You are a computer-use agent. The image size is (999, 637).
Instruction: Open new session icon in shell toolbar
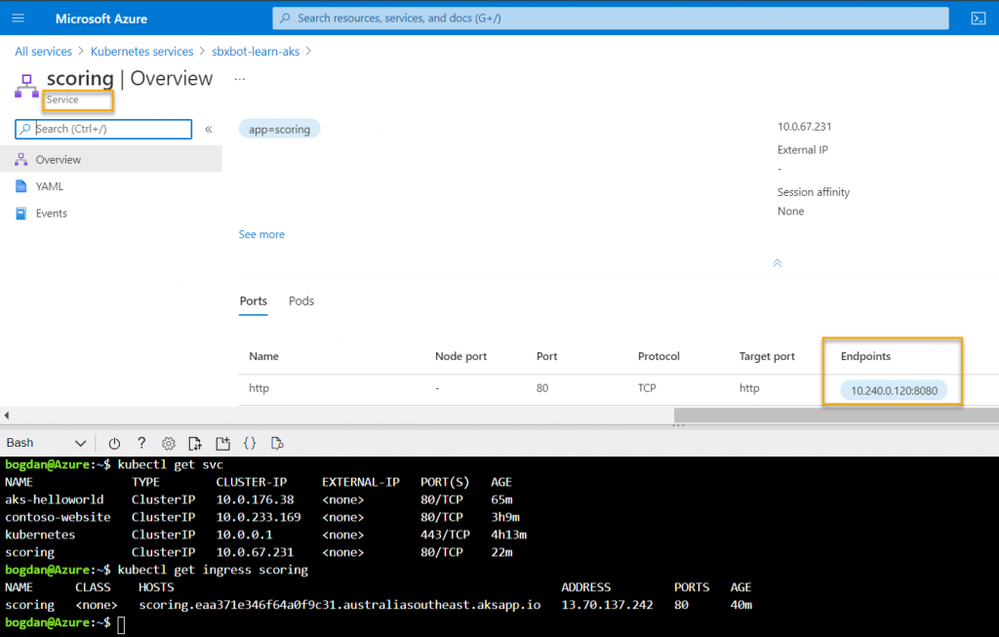pyautogui.click(x=223, y=443)
